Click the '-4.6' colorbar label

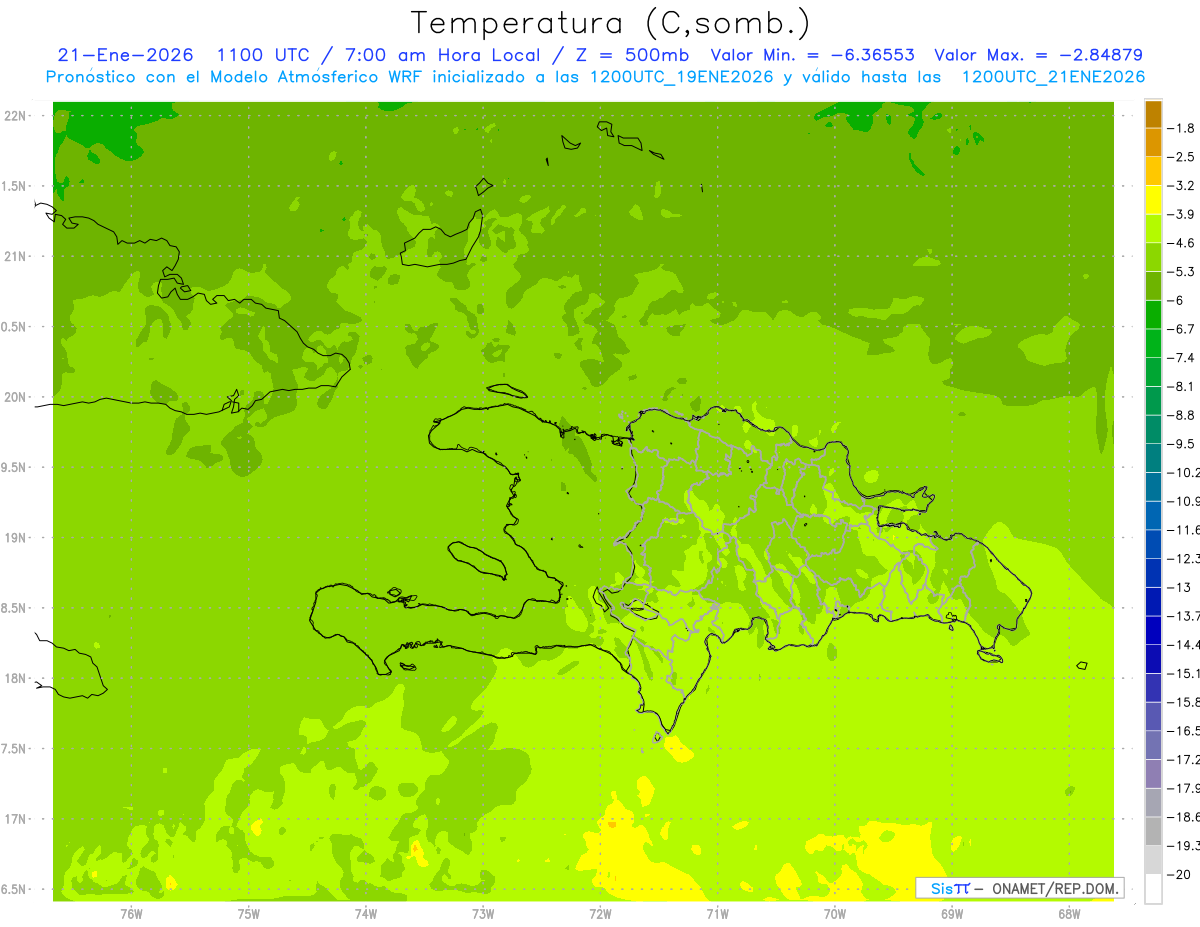pos(1181,243)
